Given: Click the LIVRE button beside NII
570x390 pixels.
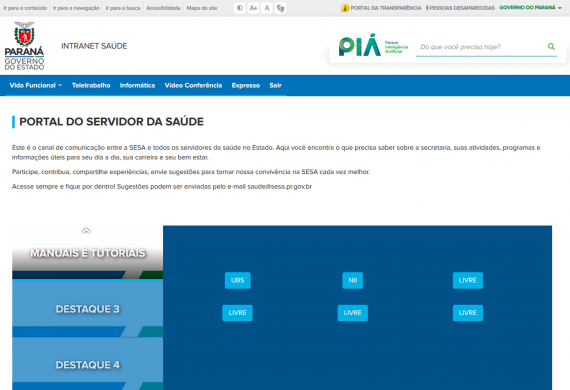Looking at the screenshot, I should [x=467, y=280].
